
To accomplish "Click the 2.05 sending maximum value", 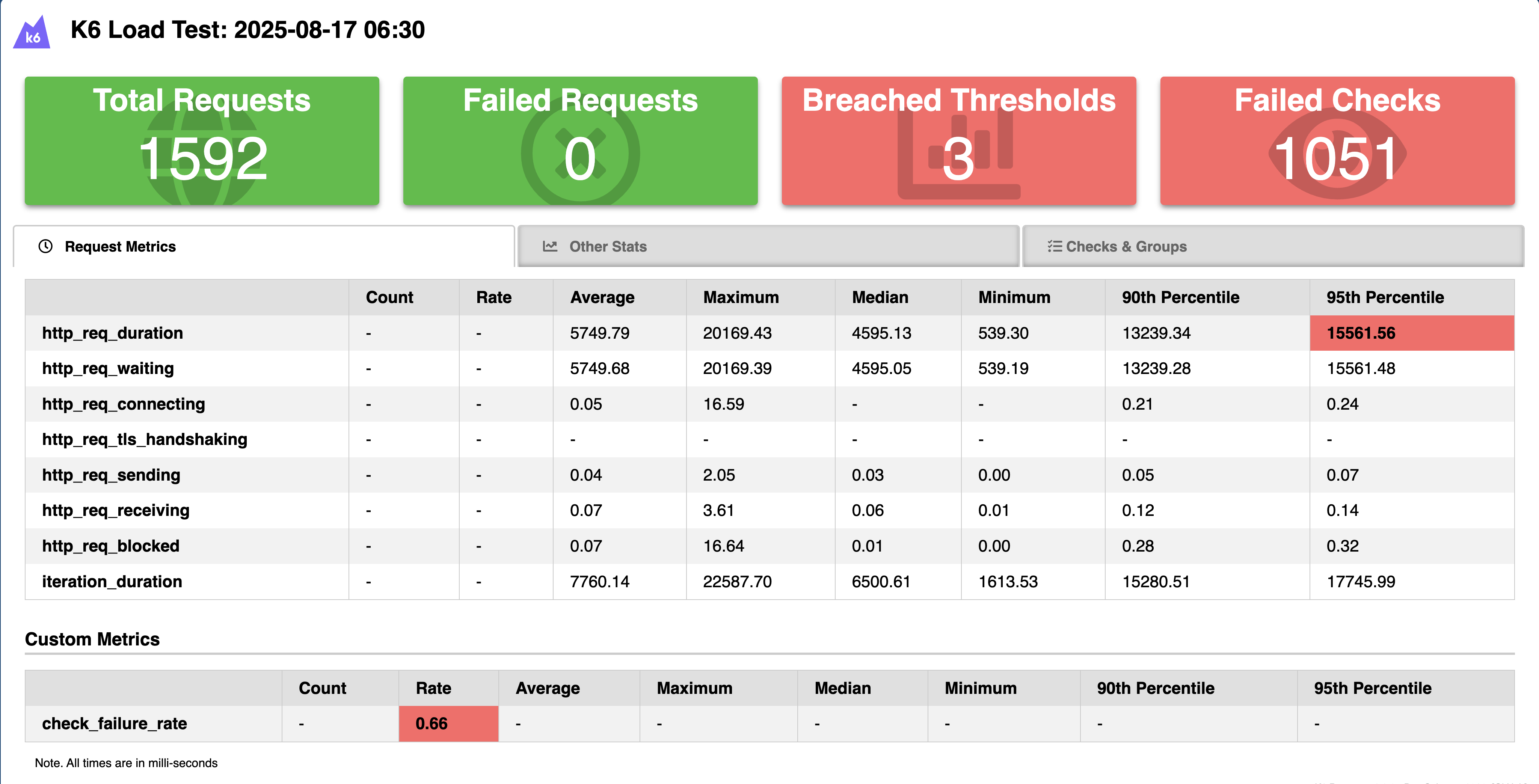I will [719, 475].
